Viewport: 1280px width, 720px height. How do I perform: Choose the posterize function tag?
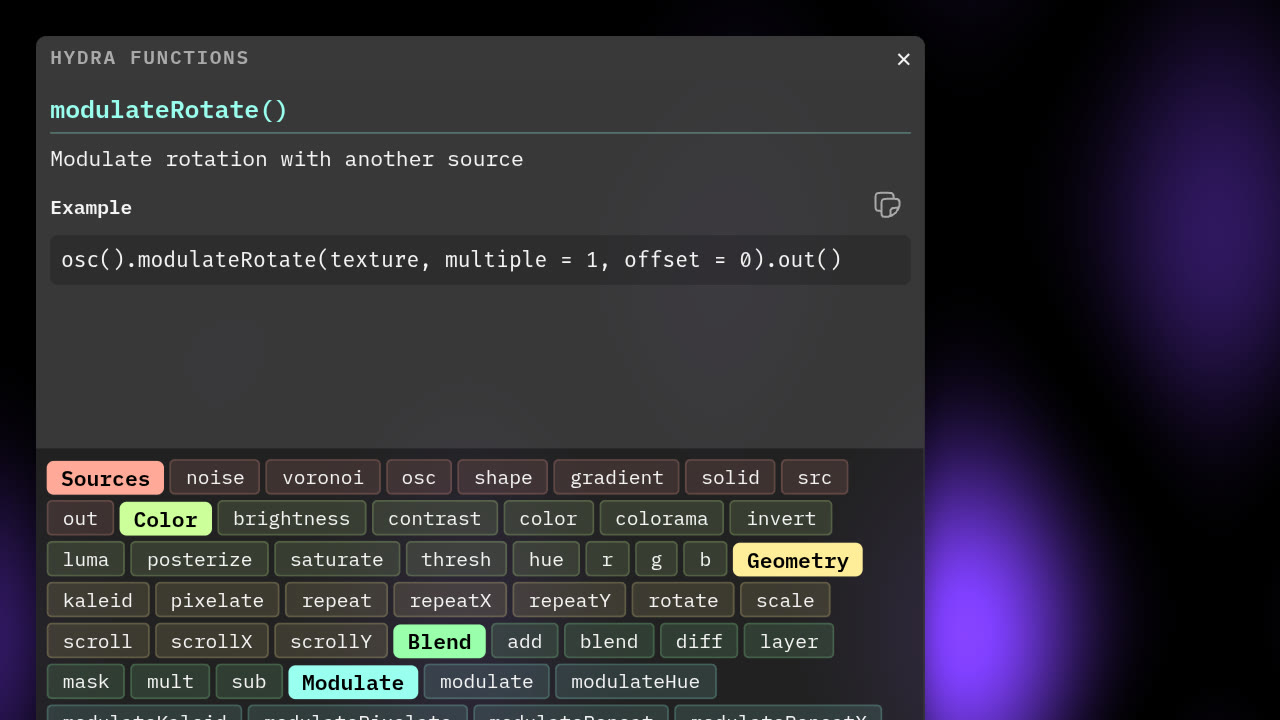click(200, 559)
